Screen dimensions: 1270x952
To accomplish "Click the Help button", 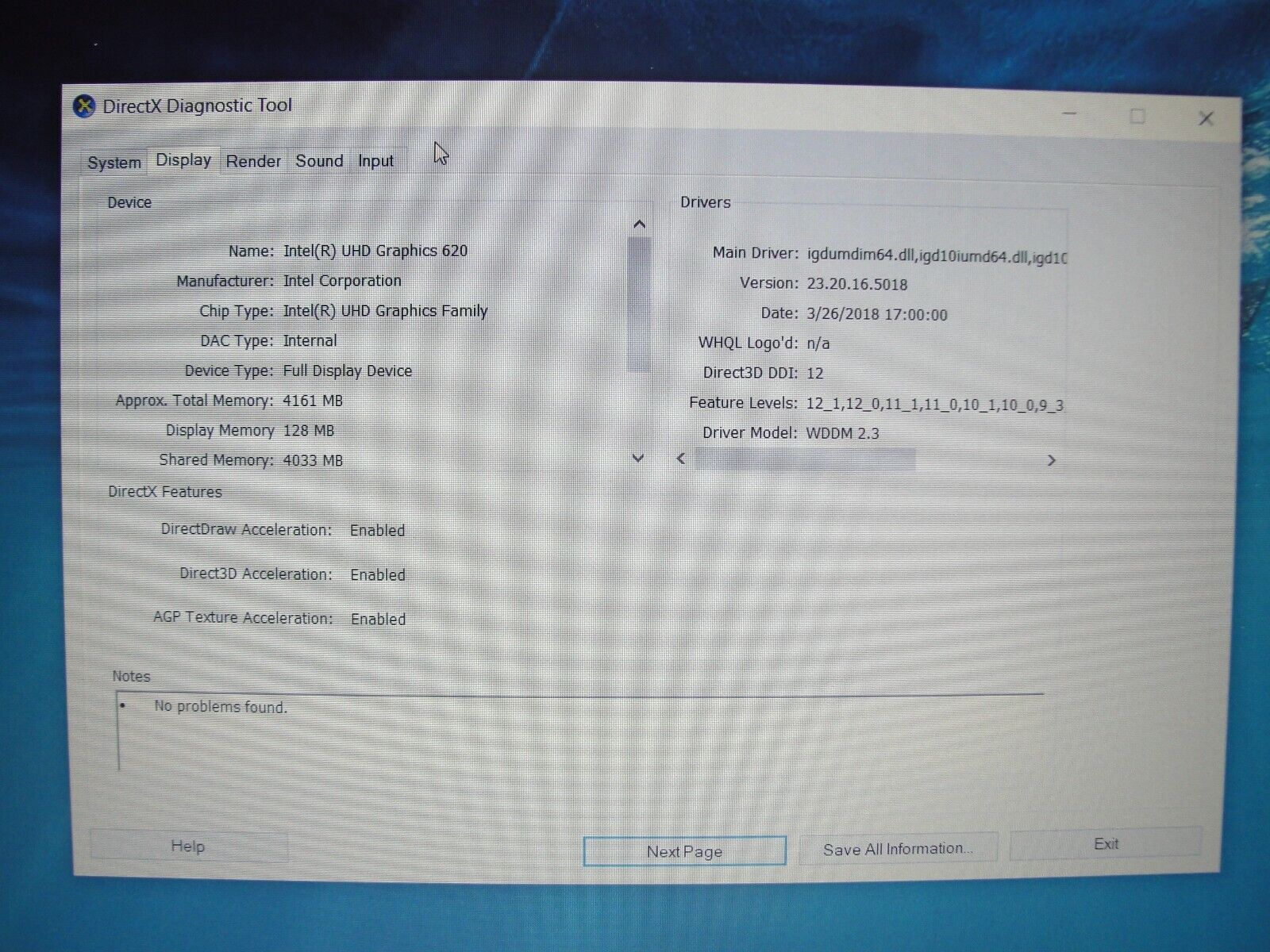I will [188, 846].
